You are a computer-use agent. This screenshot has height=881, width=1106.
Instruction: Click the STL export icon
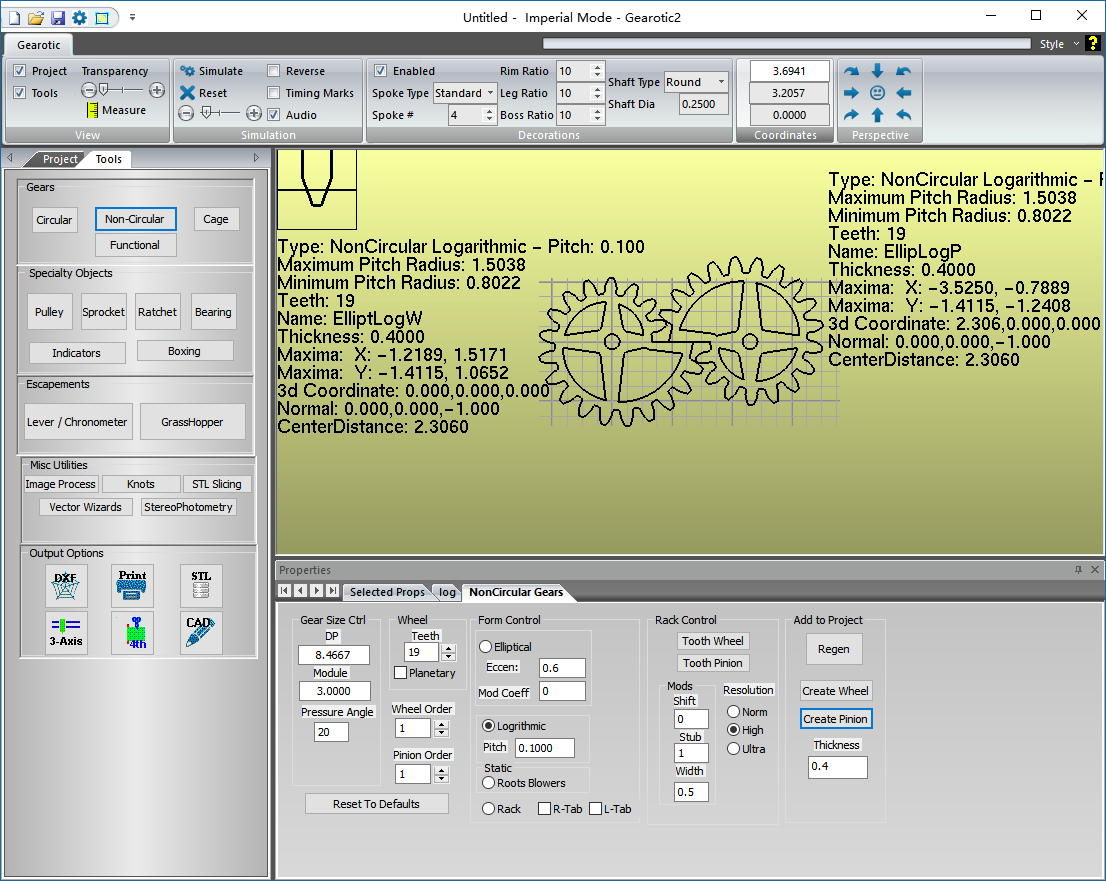201,585
